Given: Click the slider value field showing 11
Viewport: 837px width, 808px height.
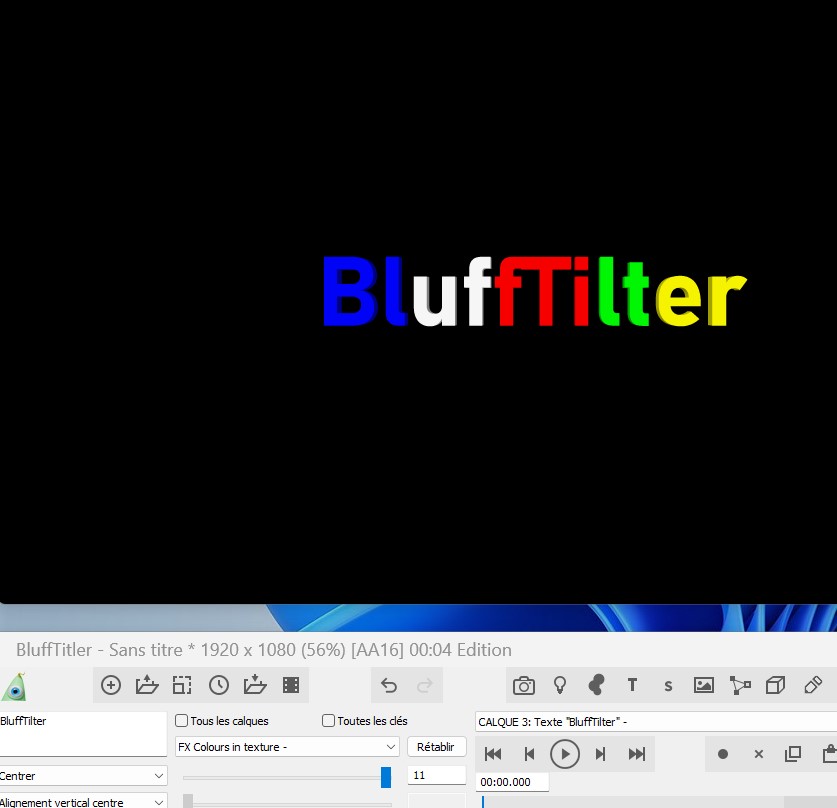Looking at the screenshot, I should click(x=437, y=775).
